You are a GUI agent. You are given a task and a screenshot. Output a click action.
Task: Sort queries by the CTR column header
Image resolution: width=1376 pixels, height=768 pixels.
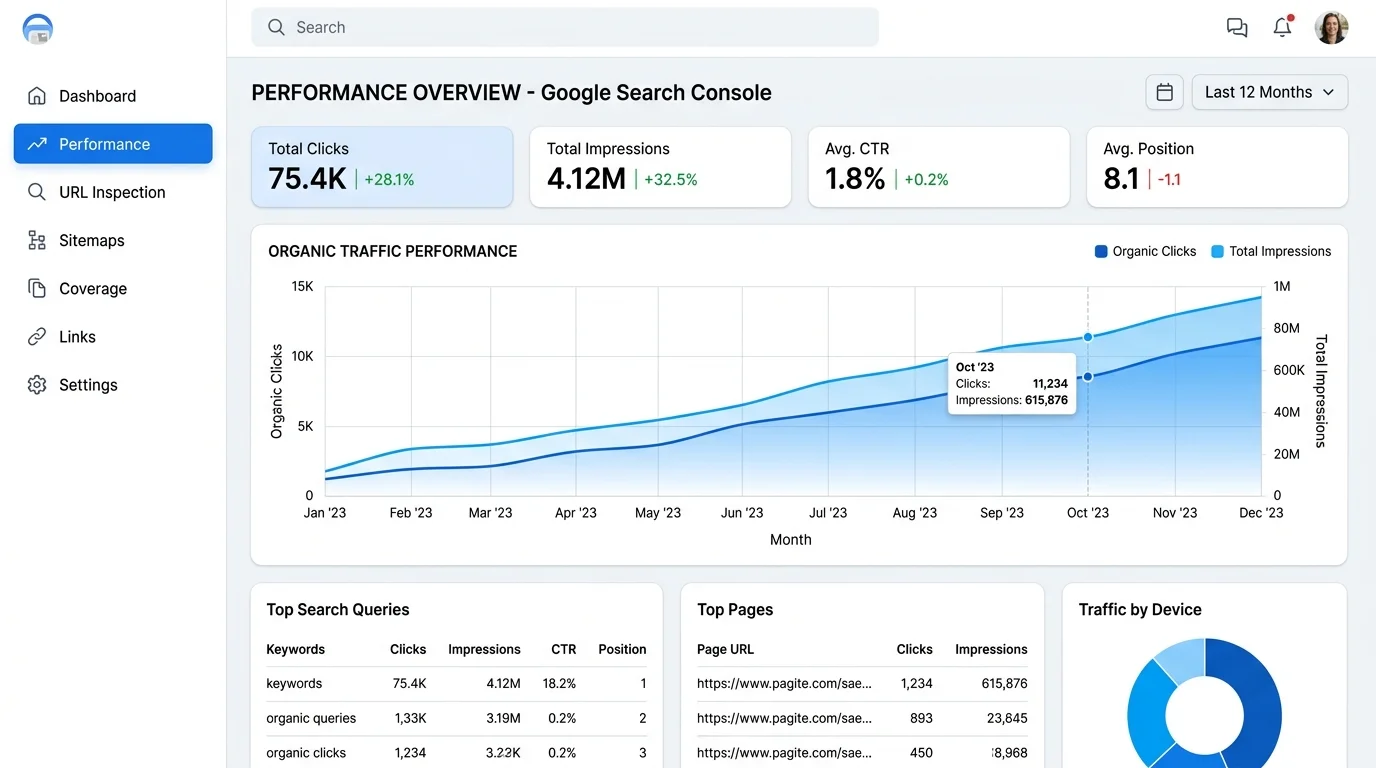point(564,649)
